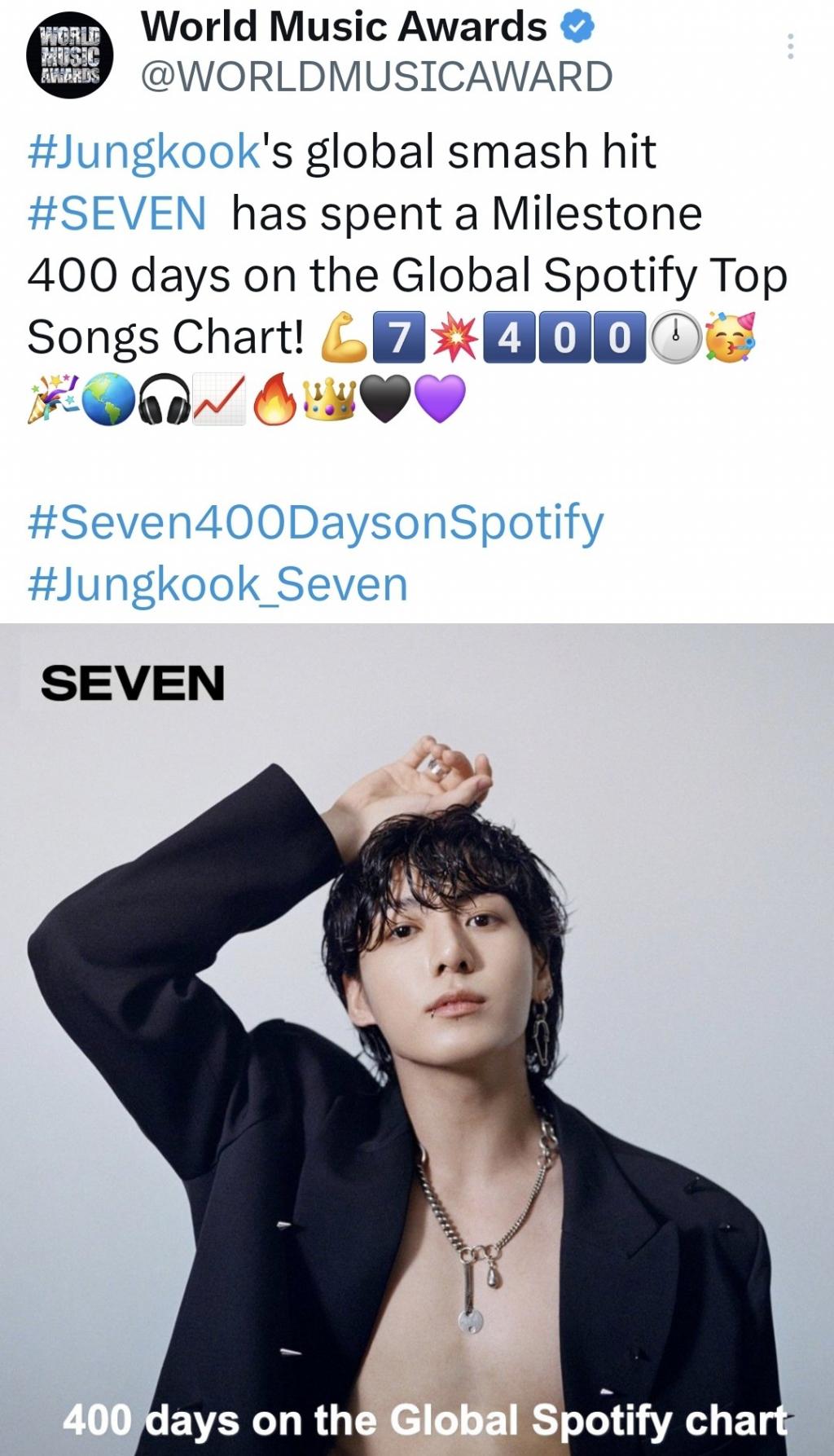Click the collision burst emoji
This screenshot has height=1456, width=834.
454,337
